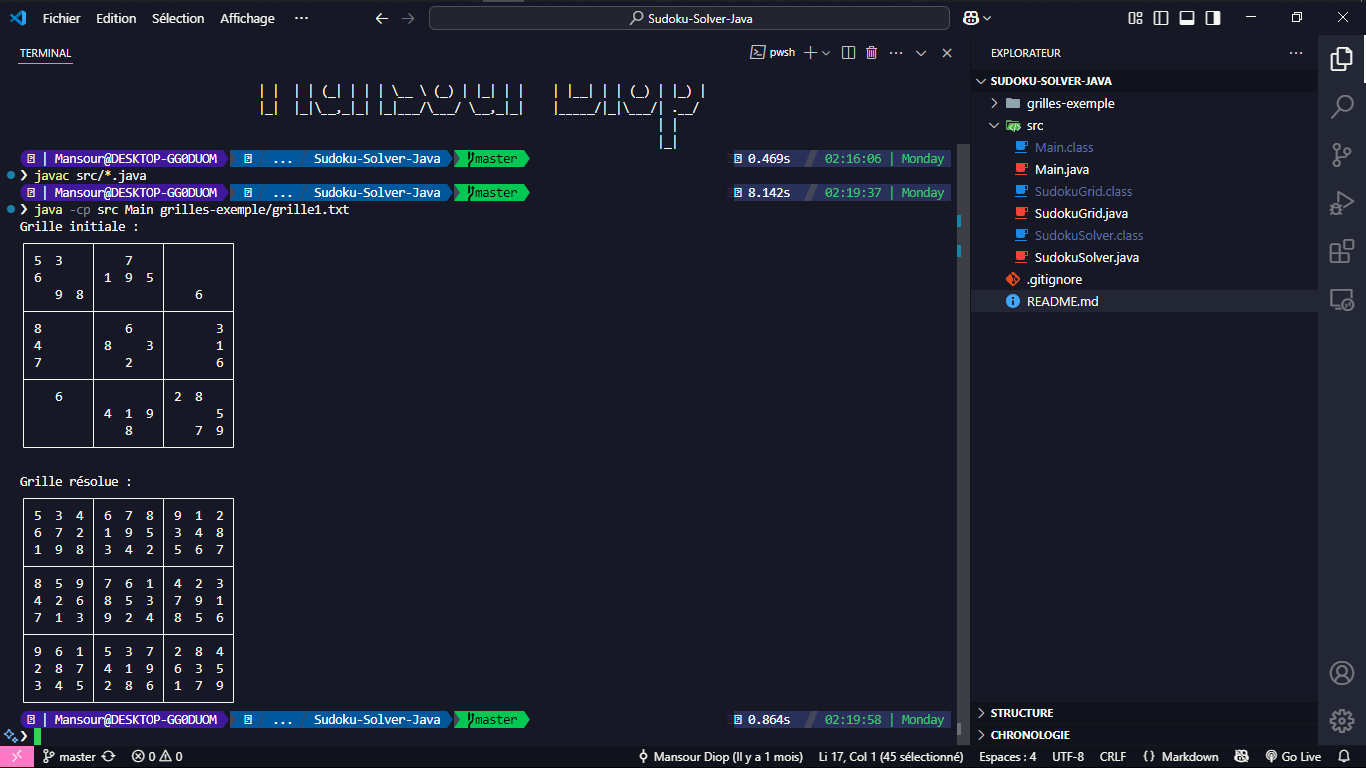Toggle the secondary side bar layout
Screen dimensions: 1366x768
[1213, 18]
